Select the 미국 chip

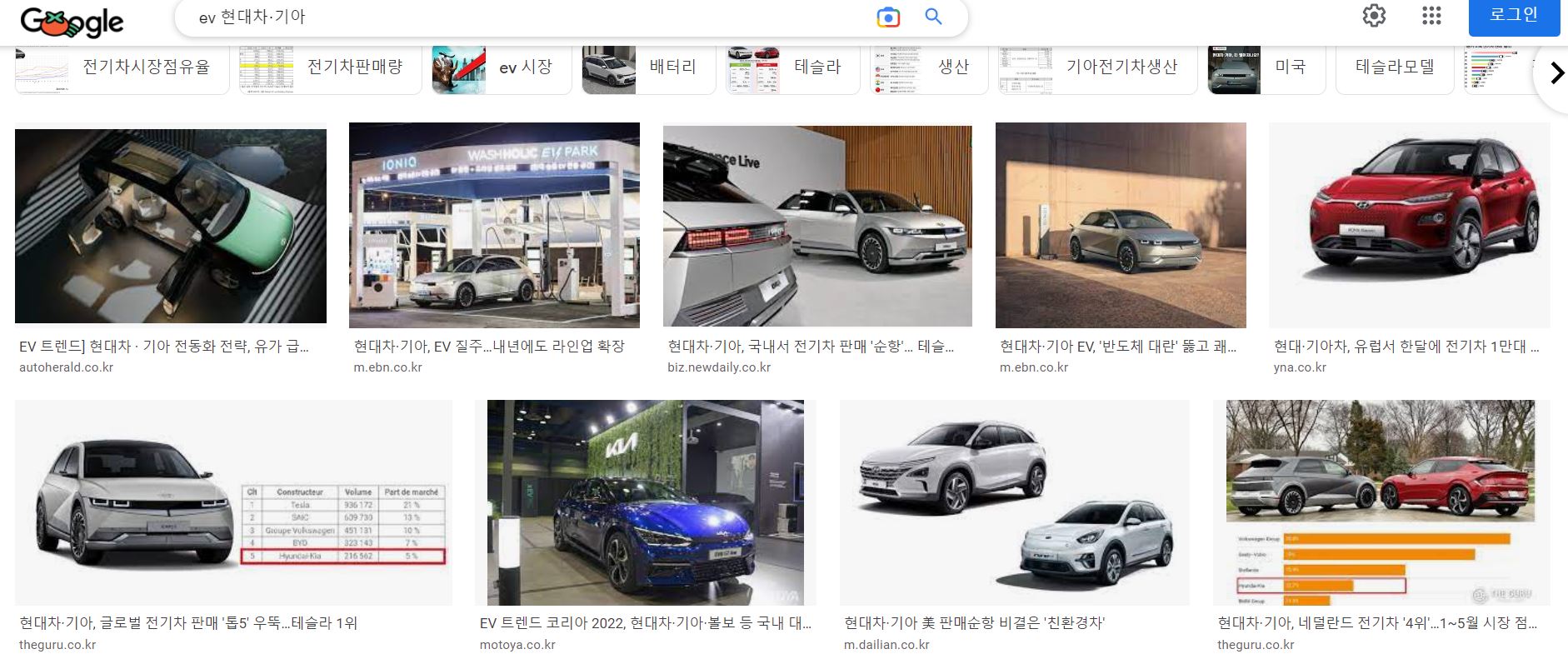[1266, 69]
